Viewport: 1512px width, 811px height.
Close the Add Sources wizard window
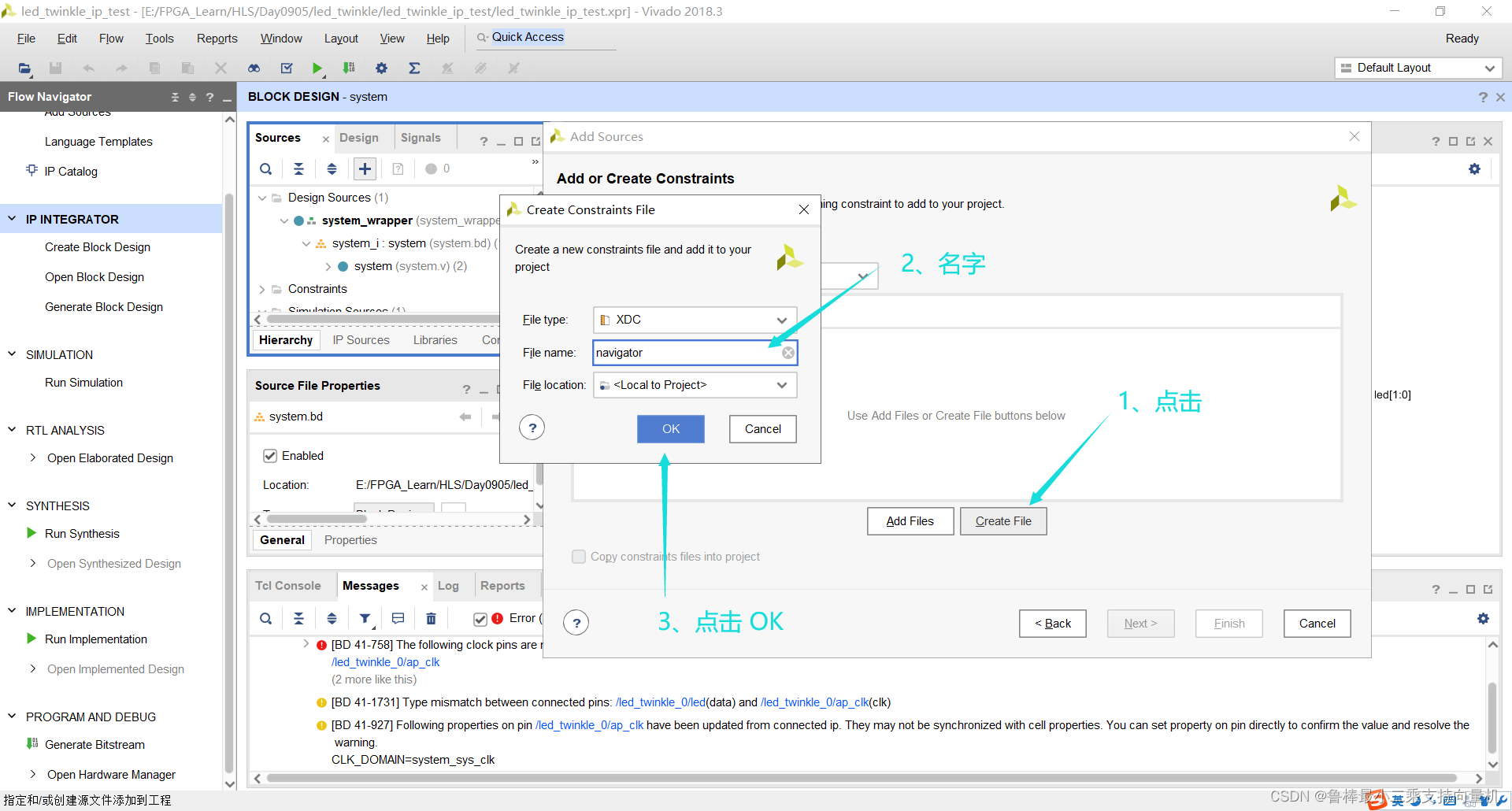click(1354, 136)
